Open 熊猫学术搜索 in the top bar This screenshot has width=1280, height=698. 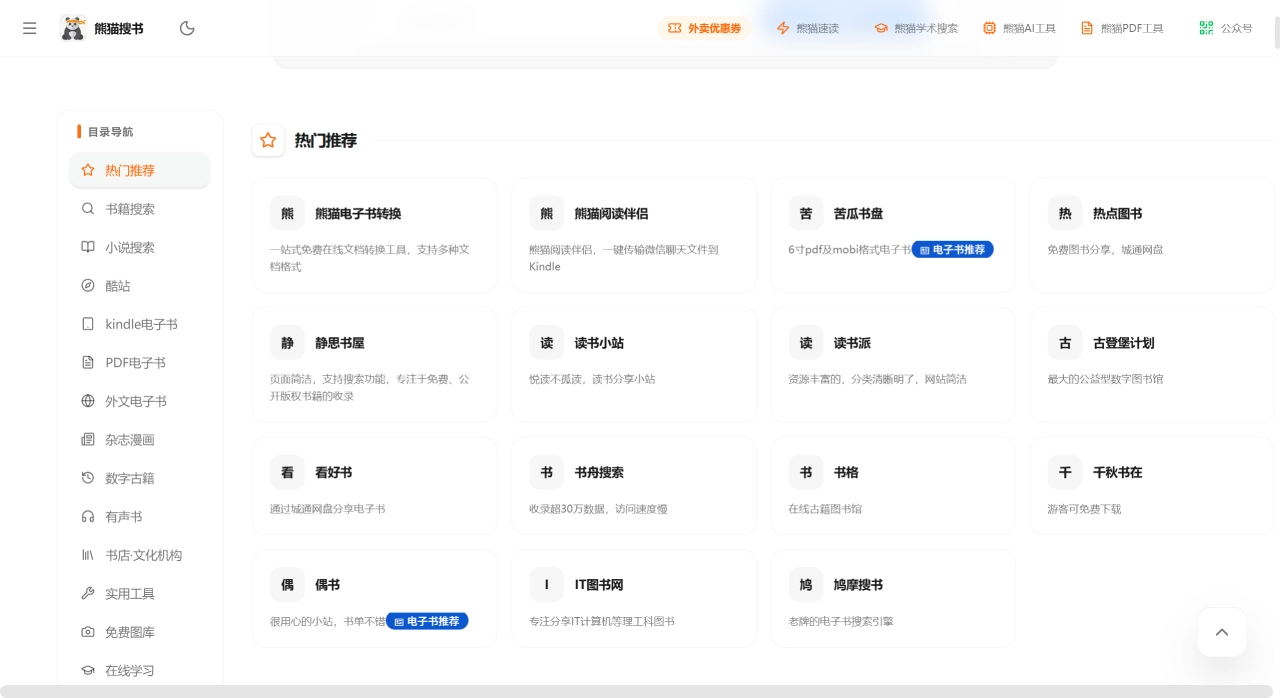915,28
